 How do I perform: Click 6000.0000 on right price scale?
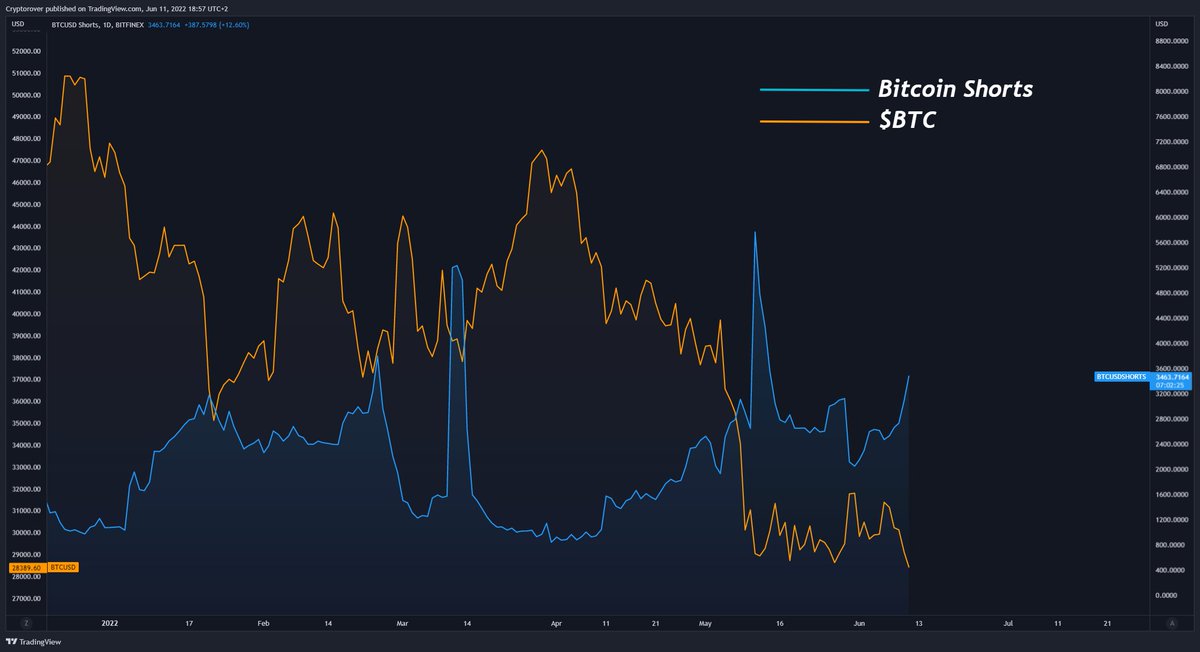coord(1170,217)
